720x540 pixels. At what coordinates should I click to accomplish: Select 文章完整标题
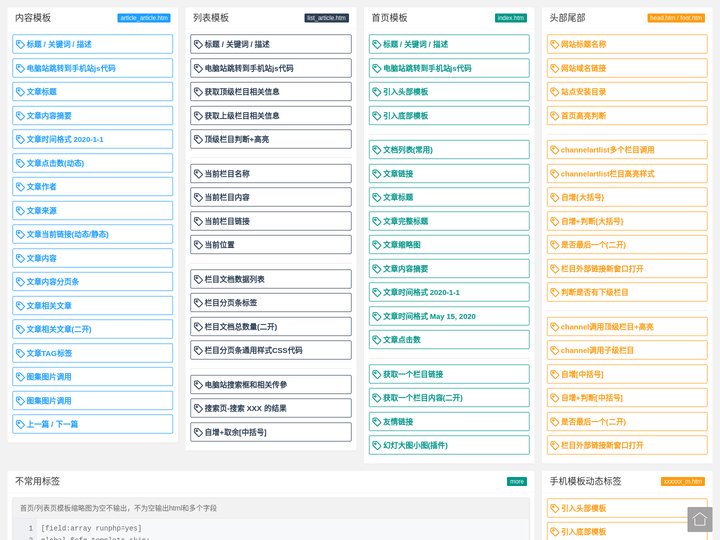(449, 221)
